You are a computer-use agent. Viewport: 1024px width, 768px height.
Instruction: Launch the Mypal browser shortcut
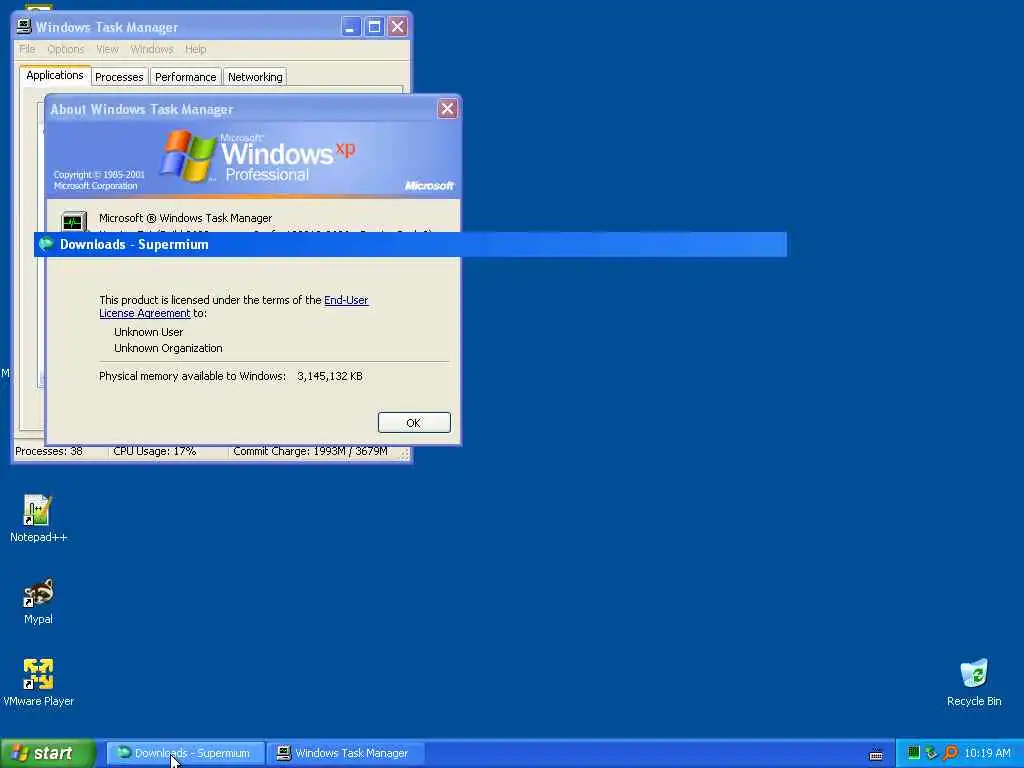(x=38, y=601)
